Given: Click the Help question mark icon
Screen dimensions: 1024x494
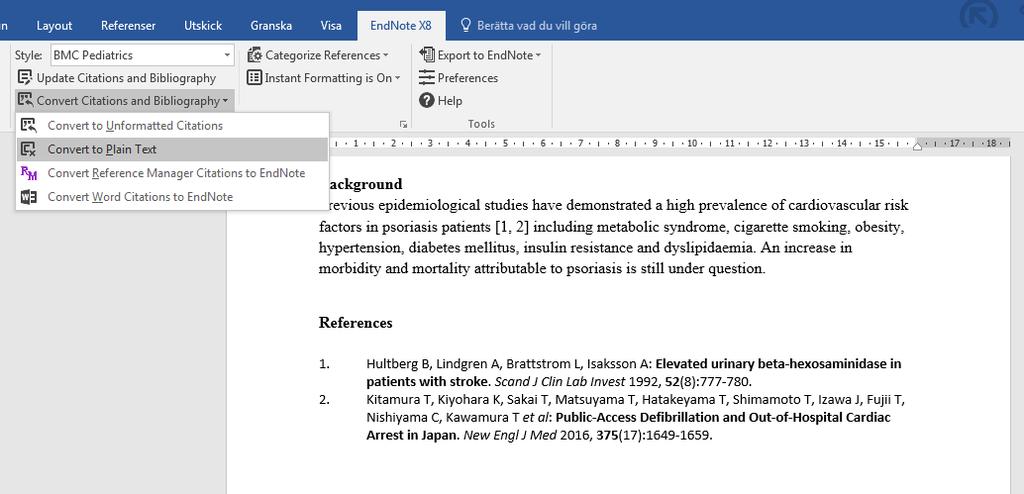Looking at the screenshot, I should [x=426, y=100].
